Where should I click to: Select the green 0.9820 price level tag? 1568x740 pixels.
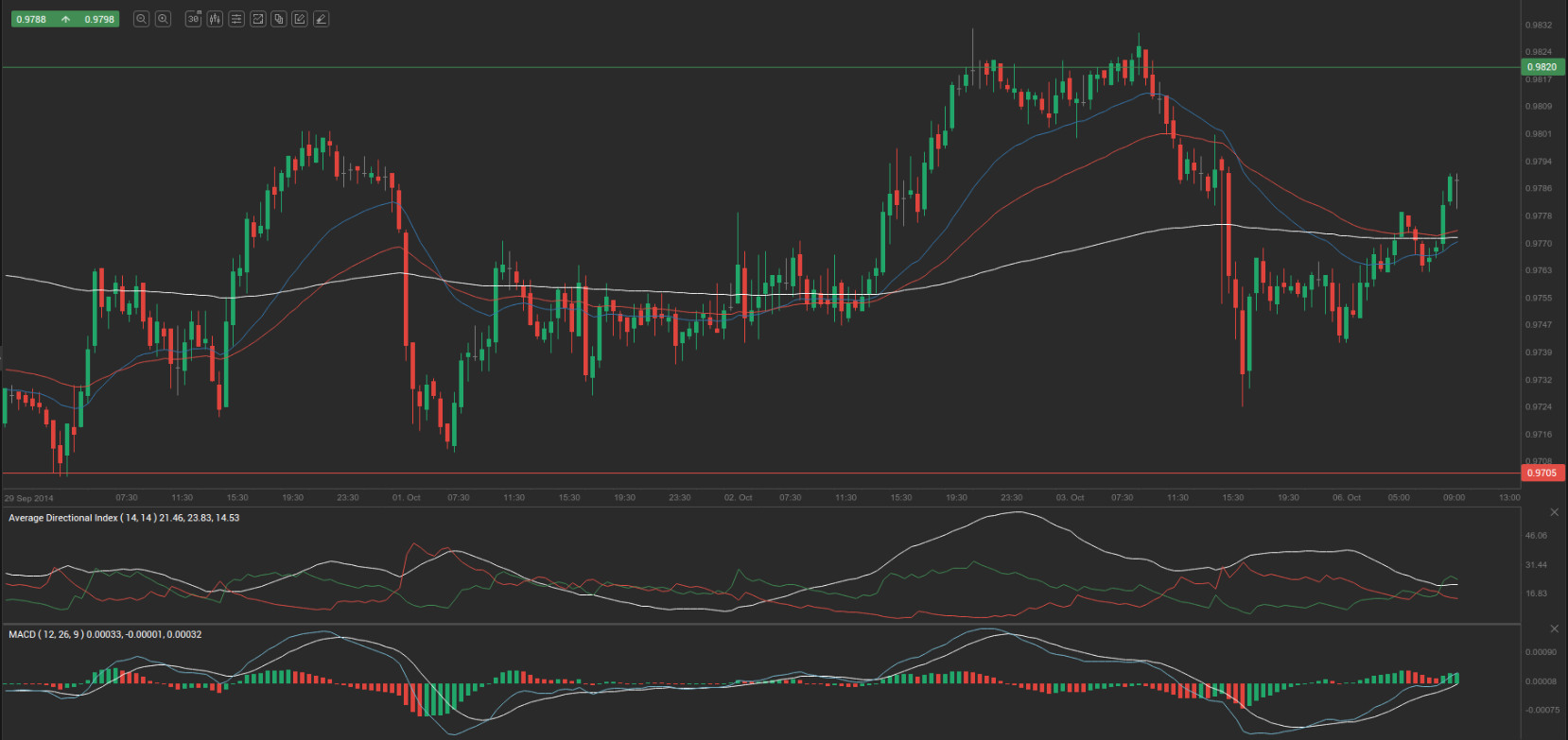(1542, 67)
